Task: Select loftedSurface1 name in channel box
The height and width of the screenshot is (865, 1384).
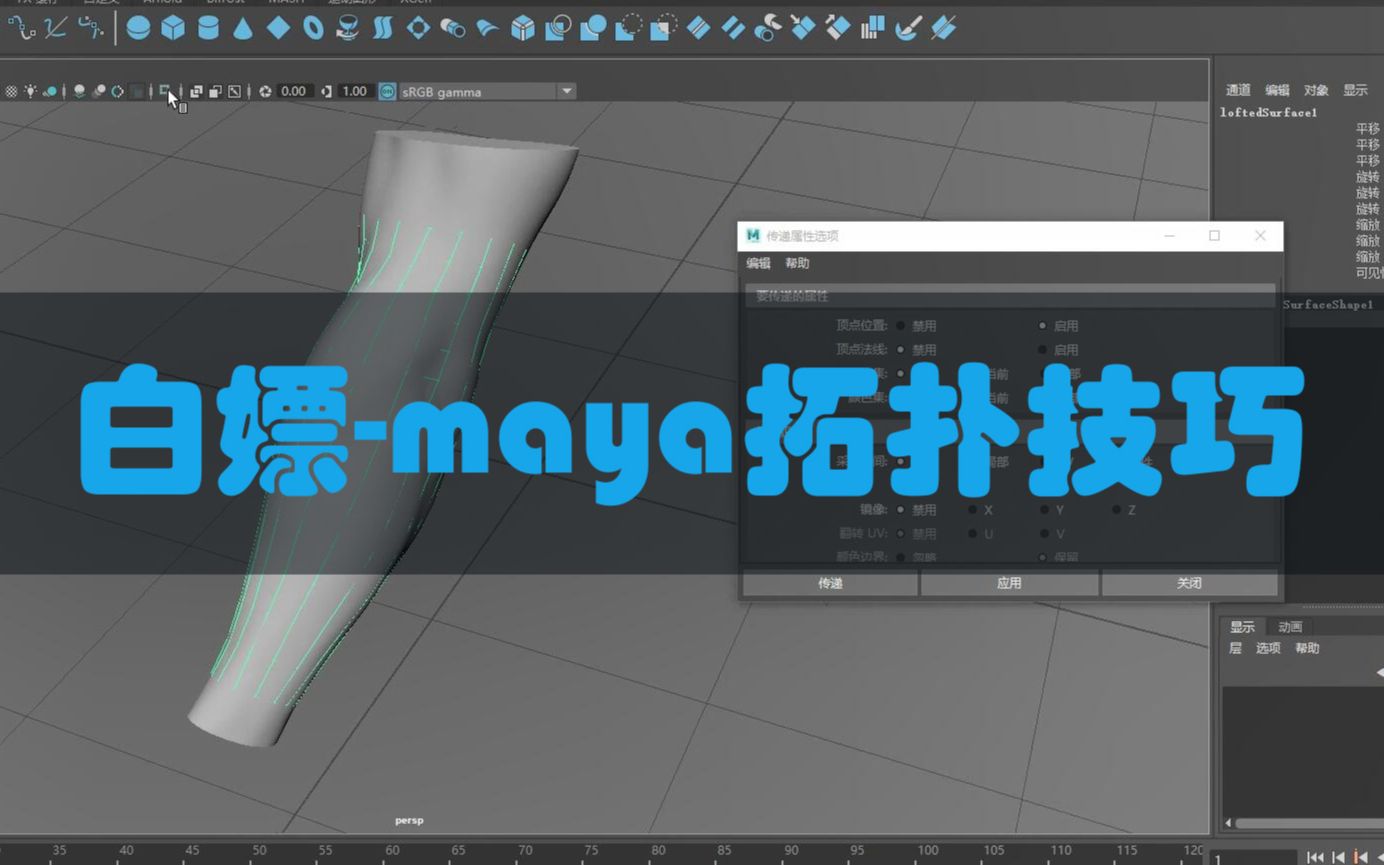Action: (1268, 113)
